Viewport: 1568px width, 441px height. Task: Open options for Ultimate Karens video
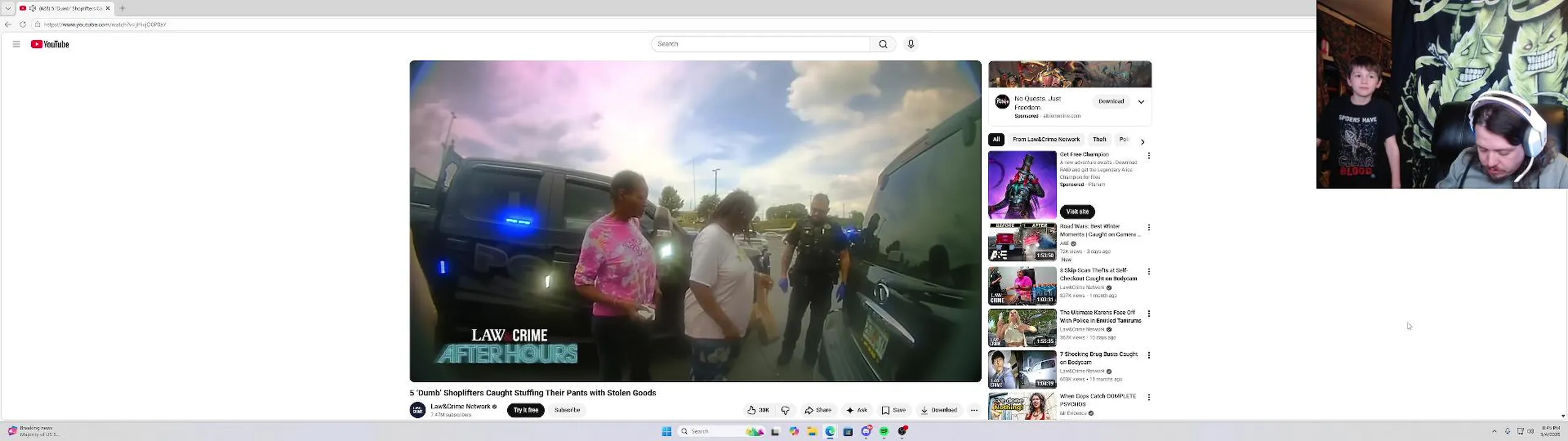click(1149, 314)
